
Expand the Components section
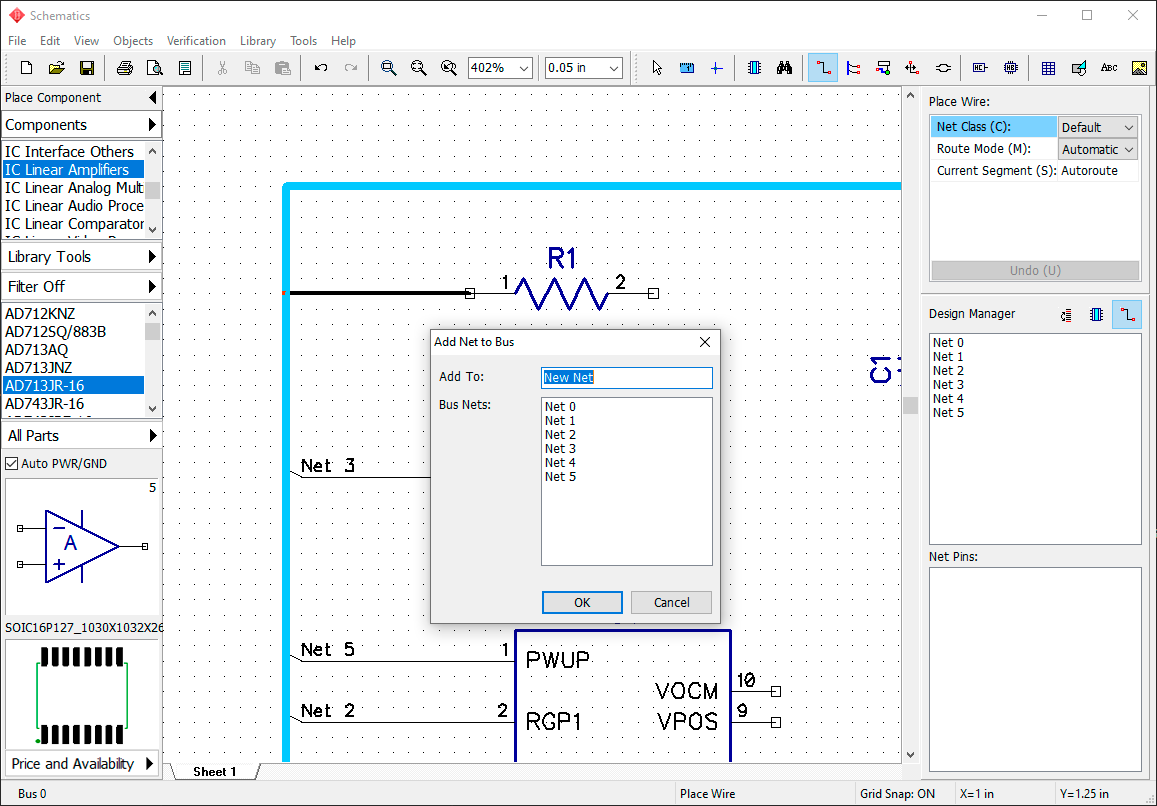pos(81,124)
